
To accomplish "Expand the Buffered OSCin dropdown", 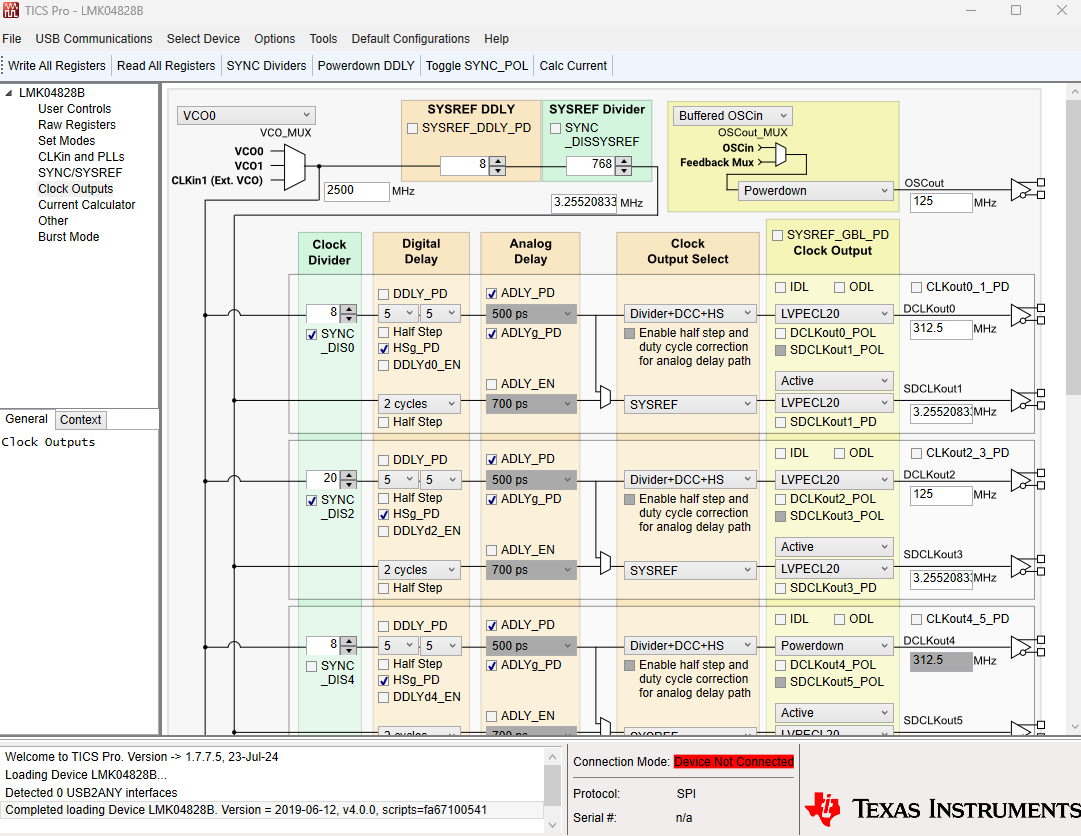I will 732,116.
